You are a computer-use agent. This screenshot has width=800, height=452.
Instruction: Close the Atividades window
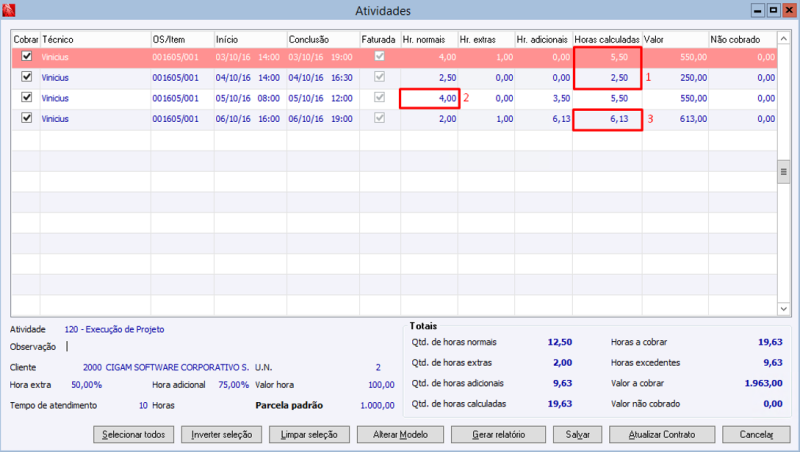click(x=789, y=10)
